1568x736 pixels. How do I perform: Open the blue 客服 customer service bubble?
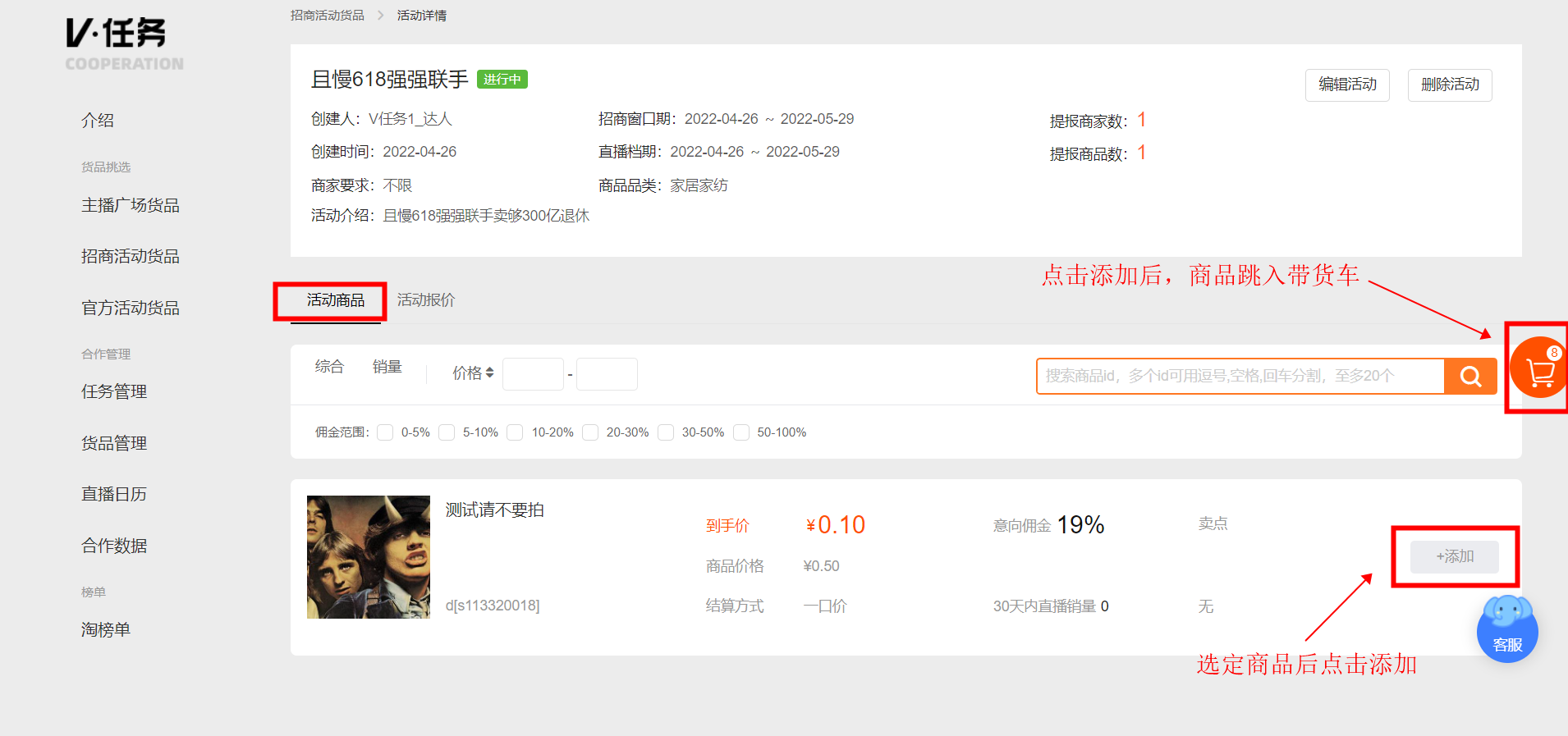[1507, 630]
